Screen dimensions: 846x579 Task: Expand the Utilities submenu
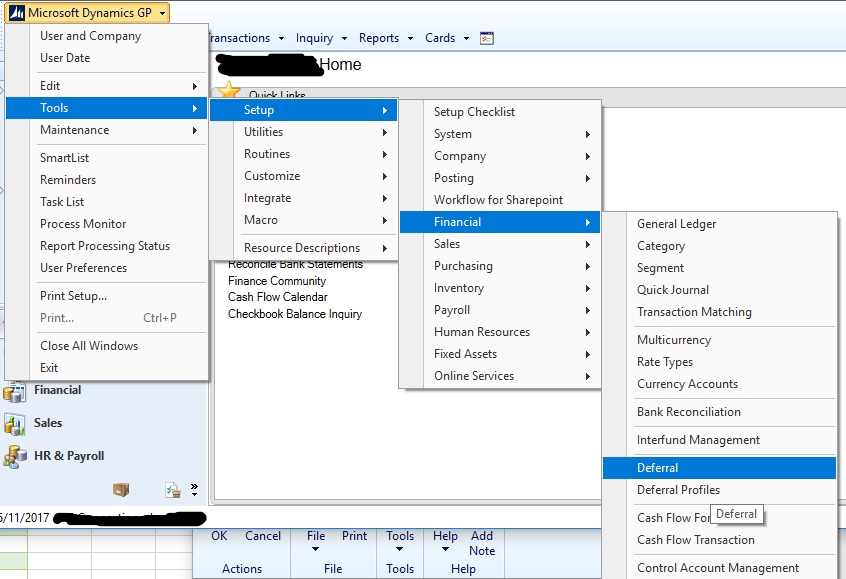point(303,132)
